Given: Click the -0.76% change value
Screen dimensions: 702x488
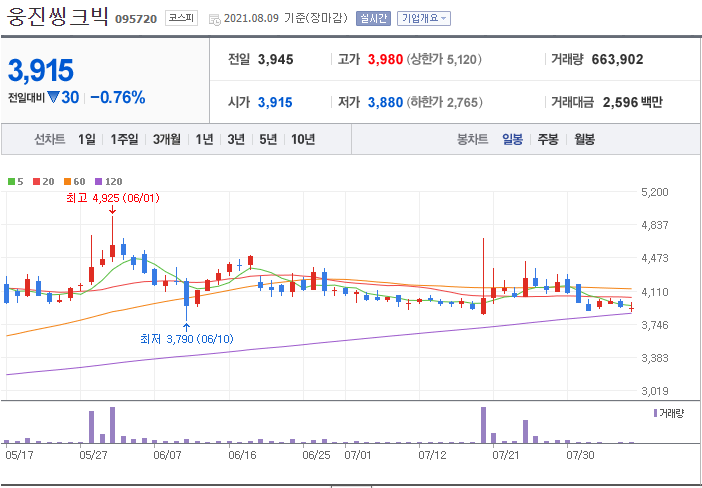Looking at the screenshot, I should click(x=118, y=97).
